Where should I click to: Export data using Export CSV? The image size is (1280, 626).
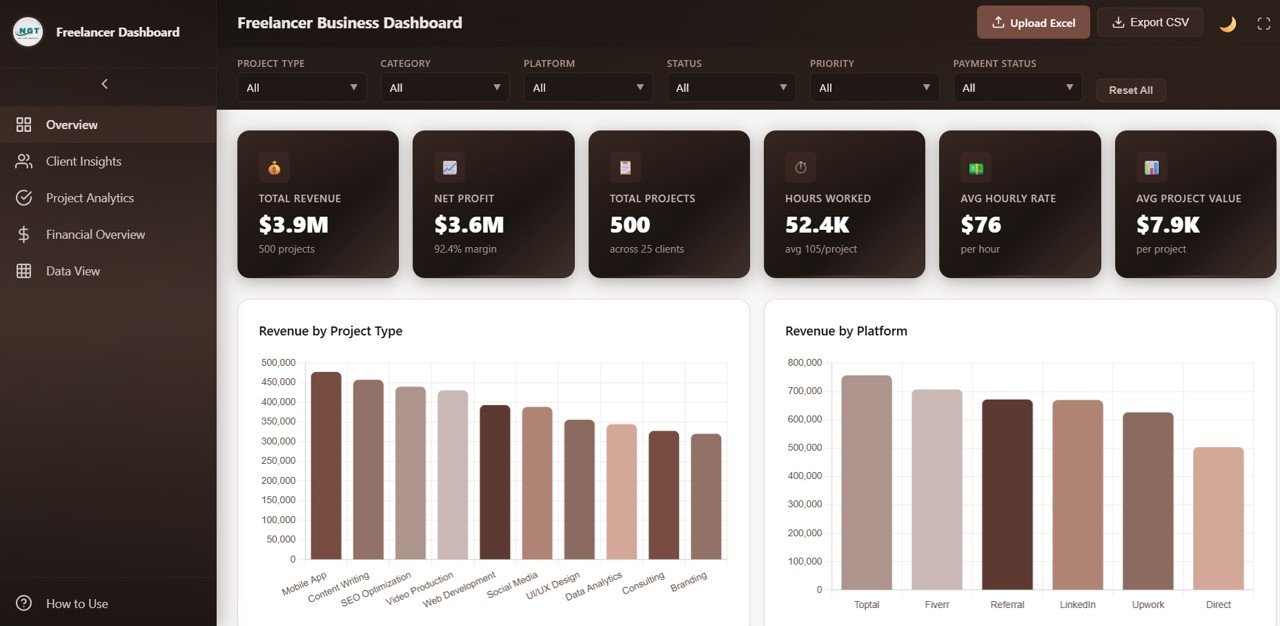pos(1150,22)
